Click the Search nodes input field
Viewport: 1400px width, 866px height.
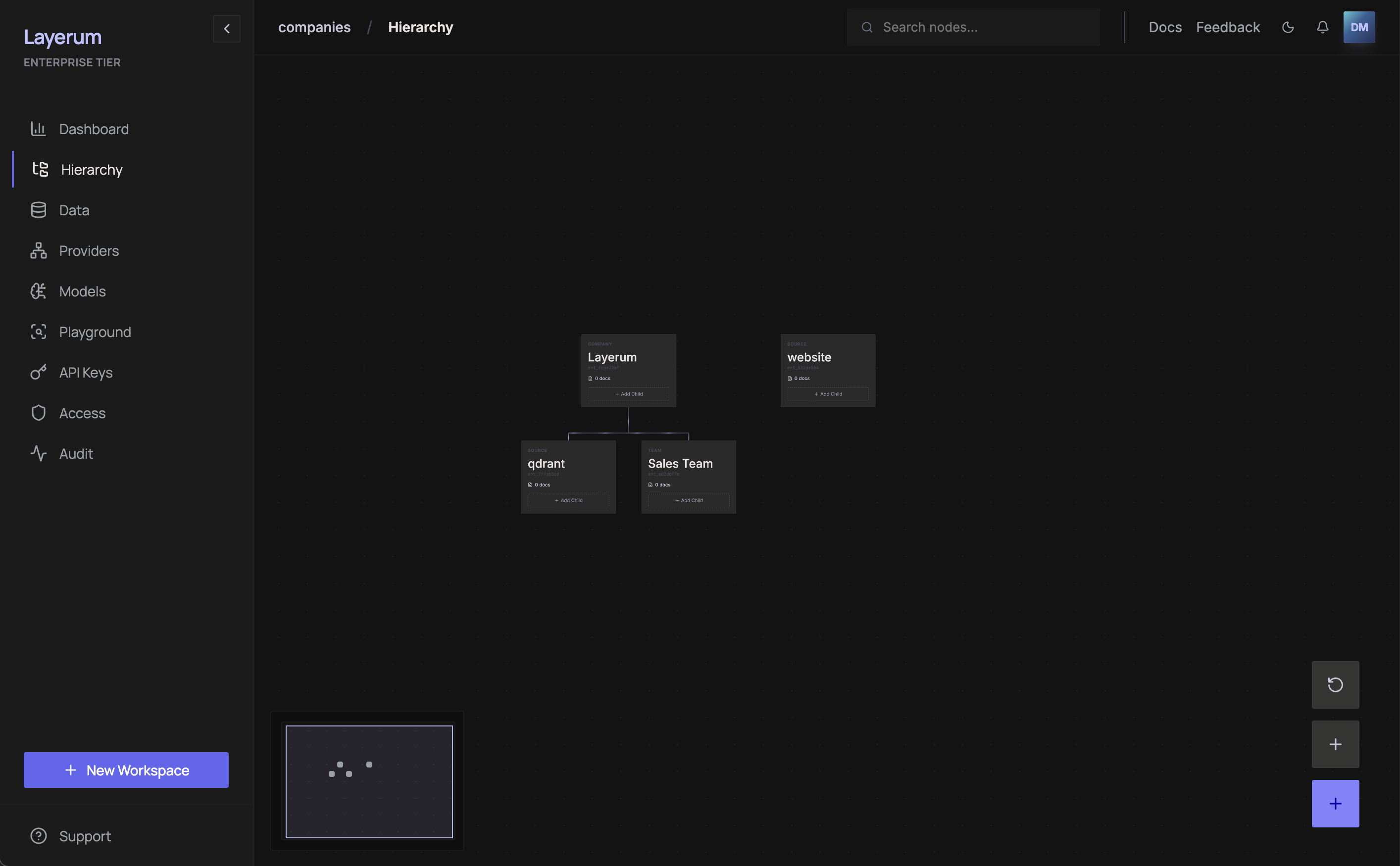[973, 28]
